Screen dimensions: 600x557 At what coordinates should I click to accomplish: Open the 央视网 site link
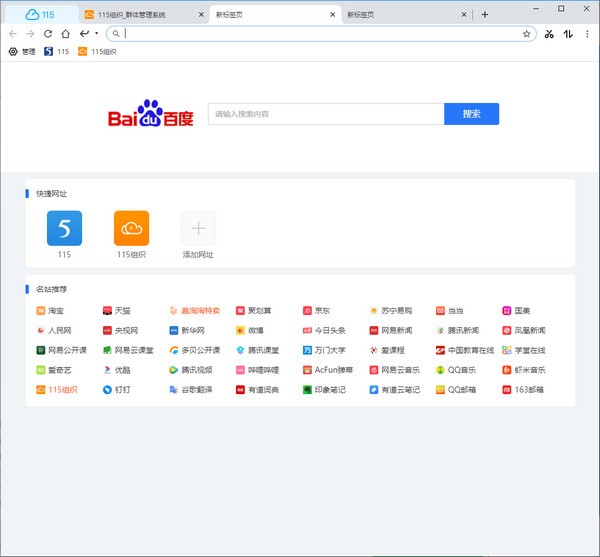(x=120, y=330)
